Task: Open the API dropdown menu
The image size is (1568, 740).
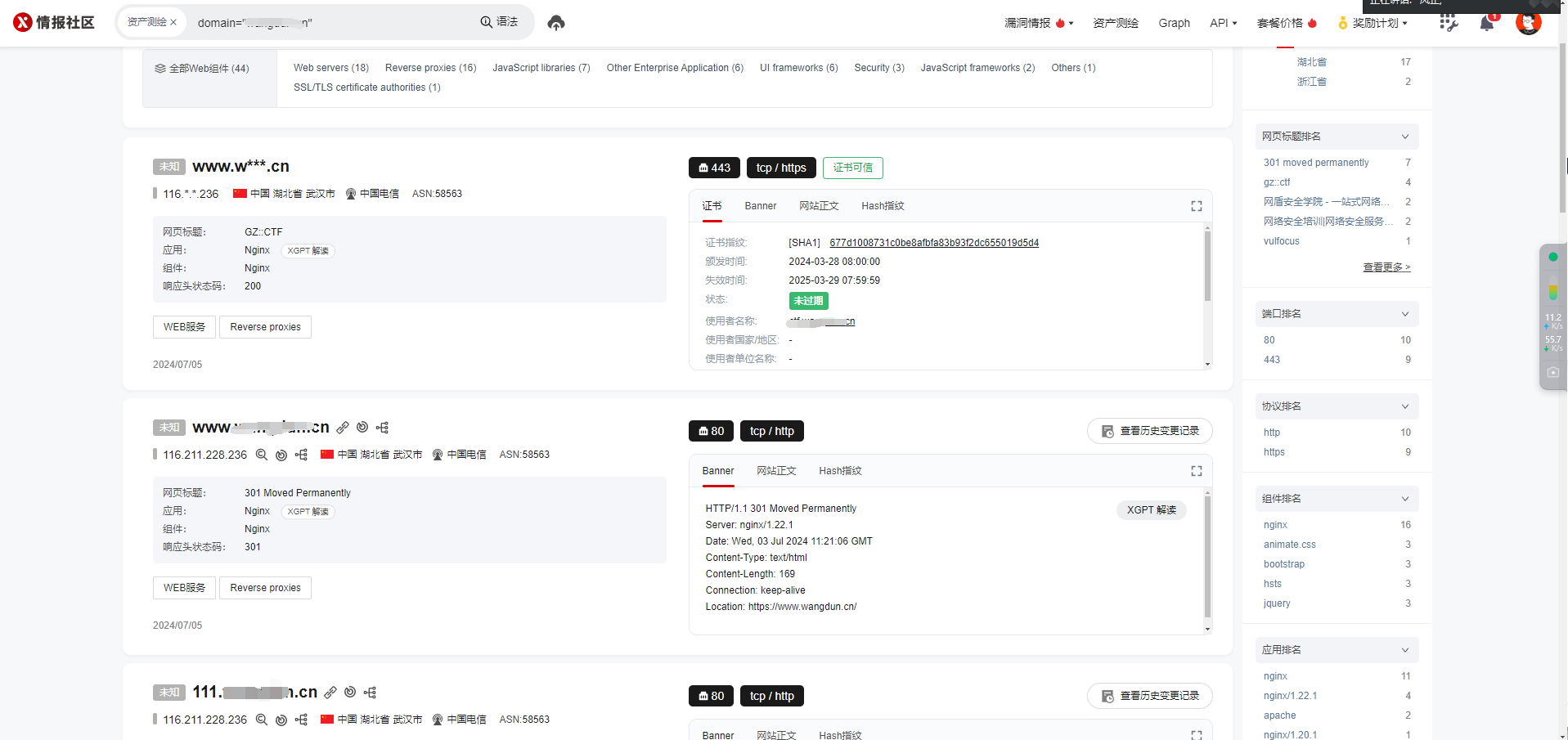Action: (1223, 23)
